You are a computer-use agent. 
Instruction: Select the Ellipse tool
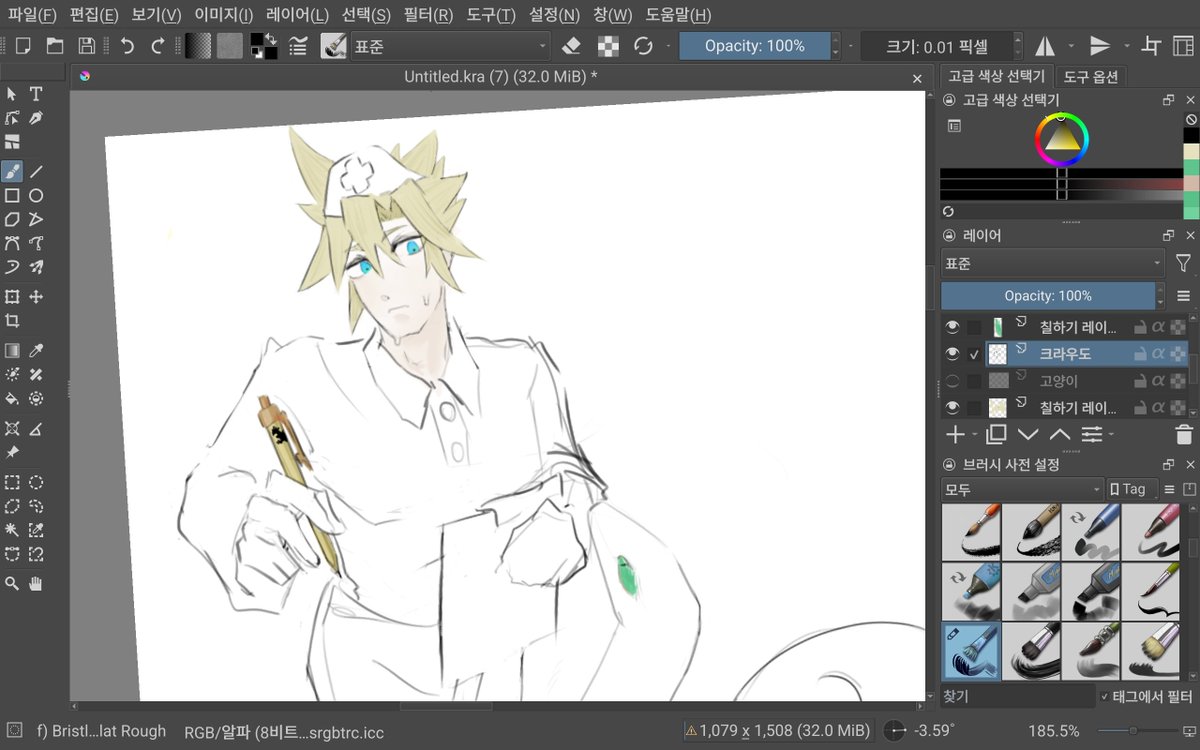pyautogui.click(x=36, y=196)
